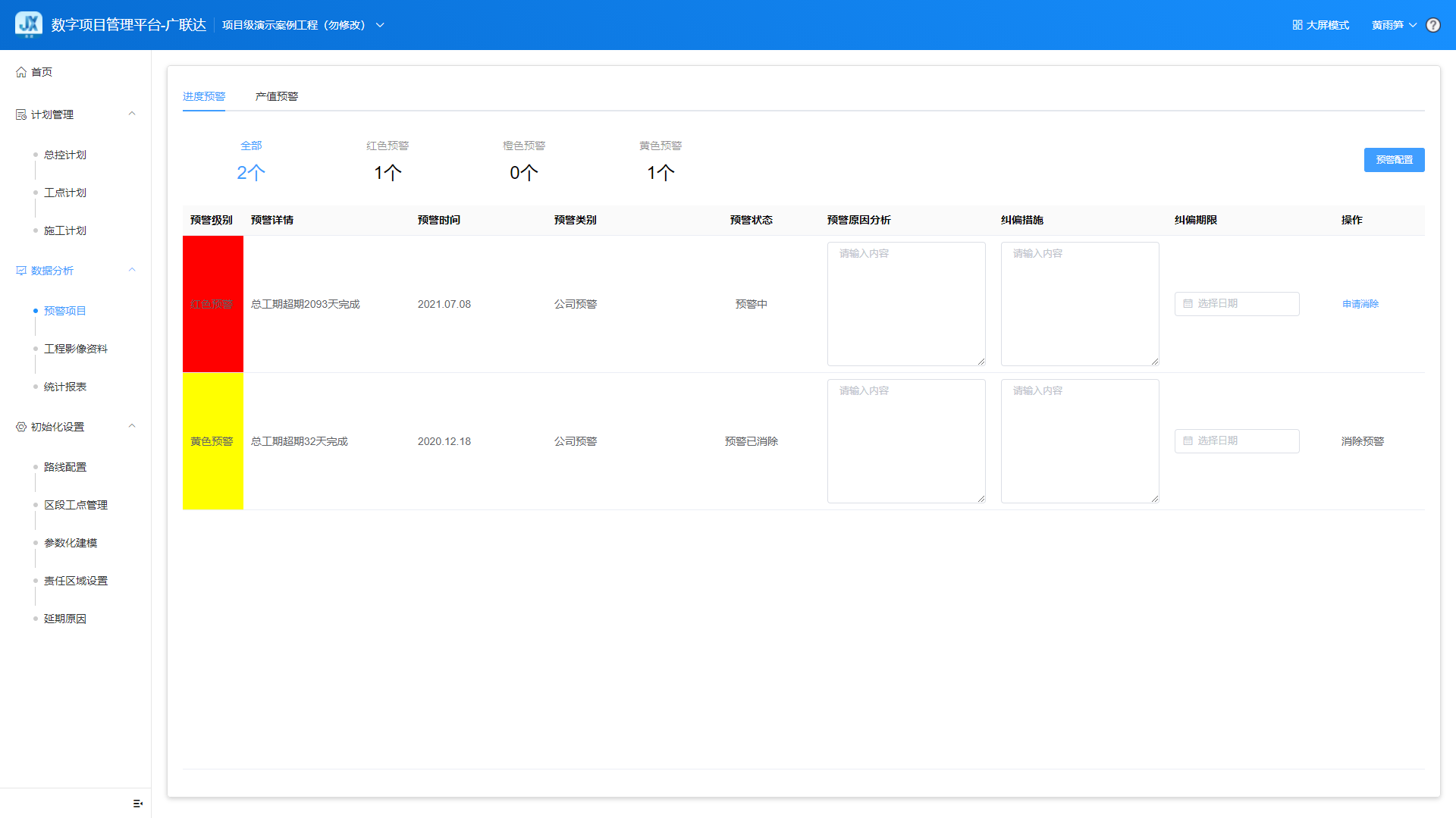
Task: Open date picker for the yellow warning row
Action: point(1236,441)
